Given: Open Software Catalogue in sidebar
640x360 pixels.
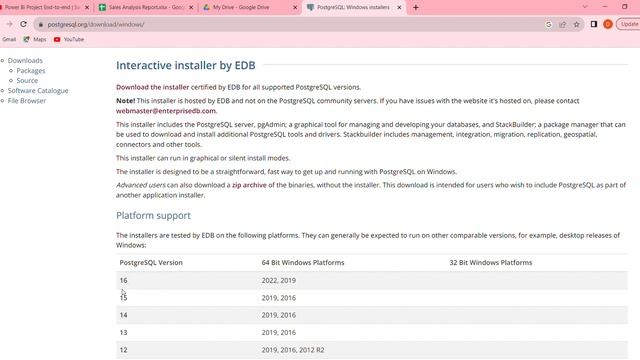Looking at the screenshot, I should [38, 91].
